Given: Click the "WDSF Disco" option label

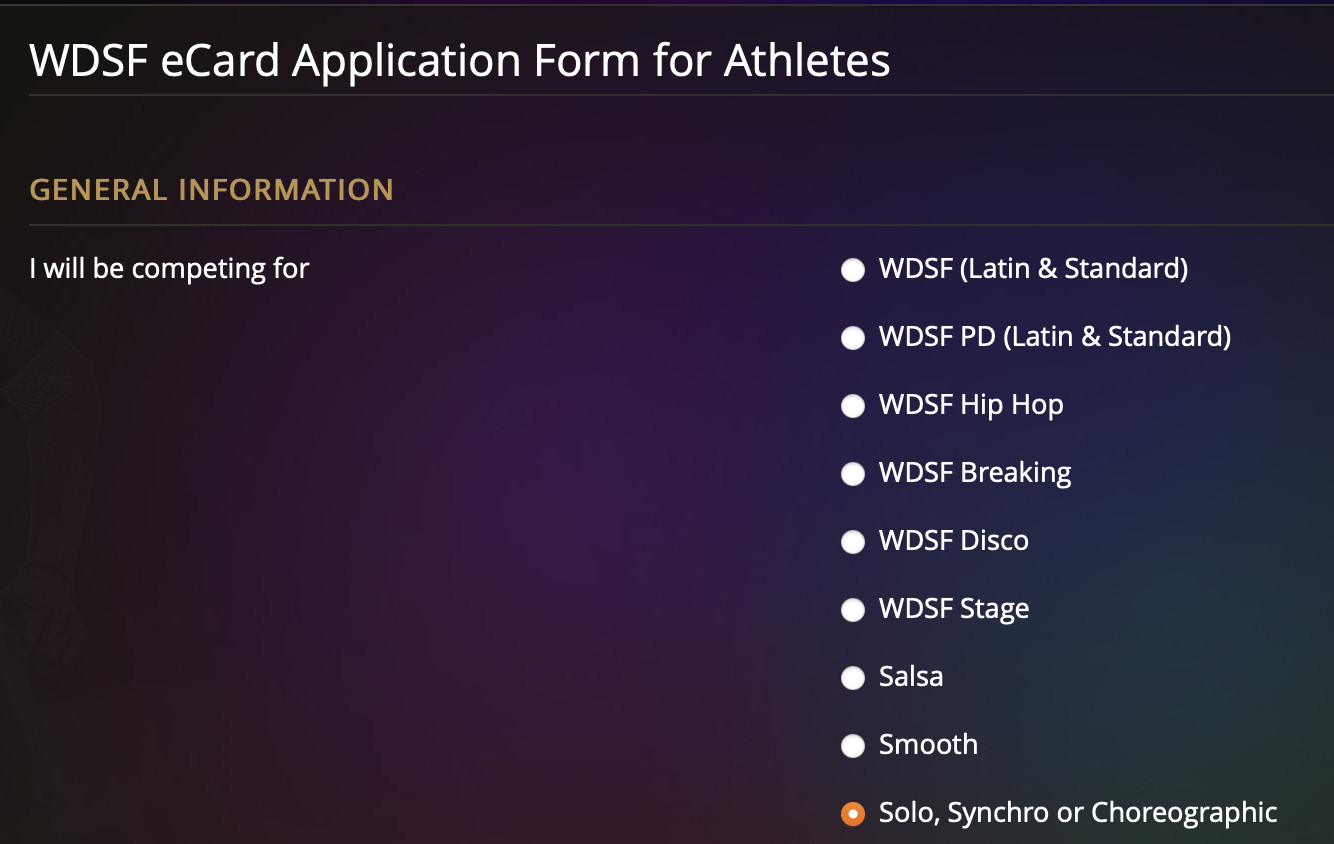Looking at the screenshot, I should pos(953,541).
